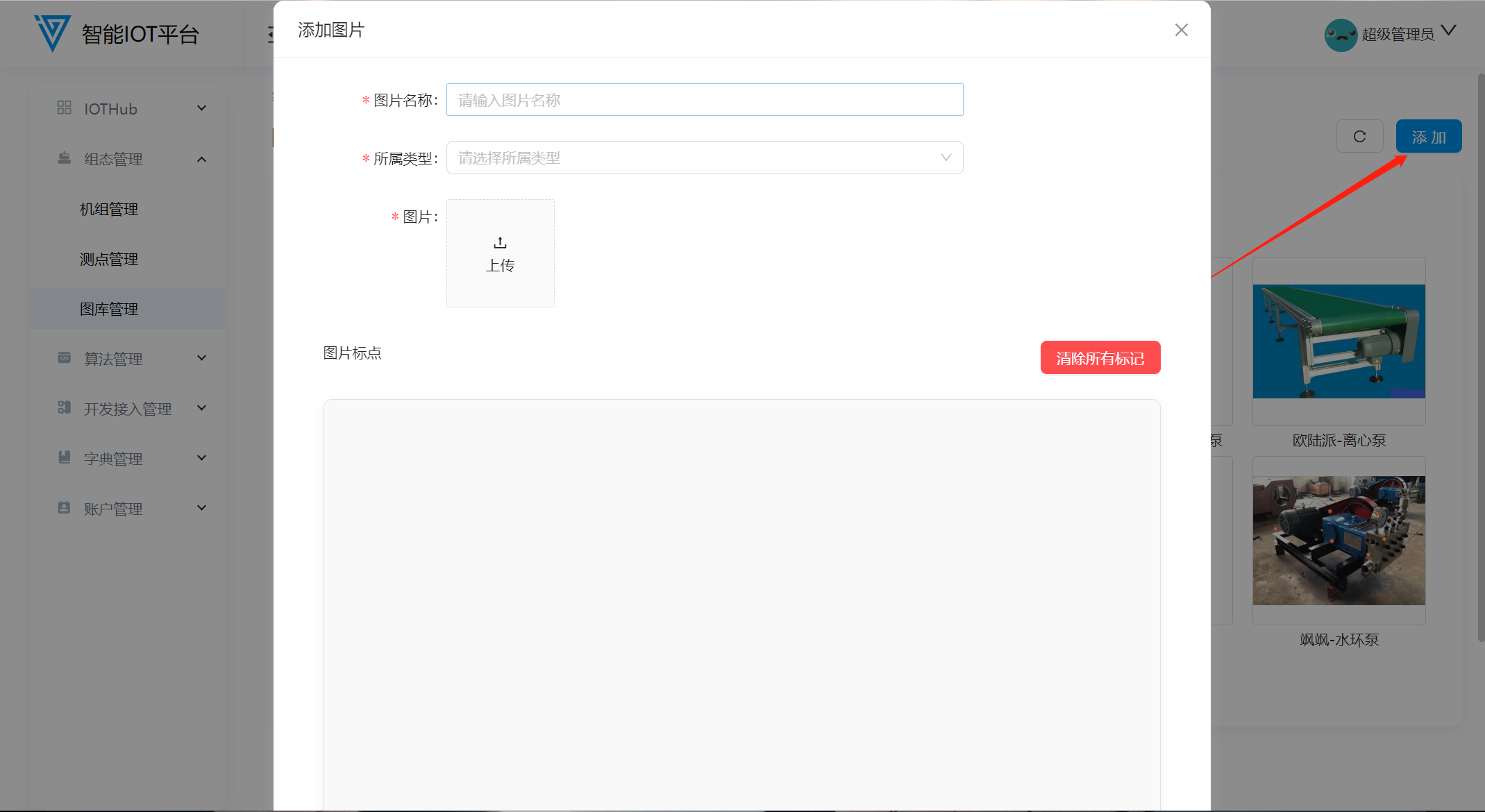Viewport: 1485px width, 812px height.
Task: Open the 所属类型 dropdown
Action: point(704,158)
